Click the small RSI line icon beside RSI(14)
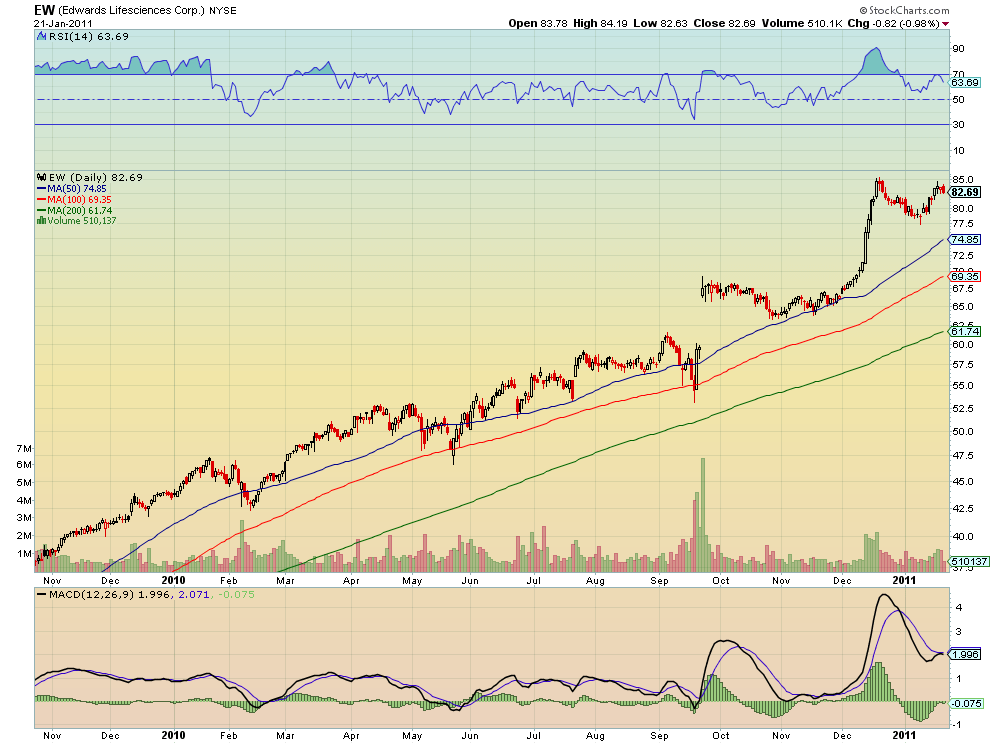Screen dimensions: 990x744 pyautogui.click(x=41, y=37)
